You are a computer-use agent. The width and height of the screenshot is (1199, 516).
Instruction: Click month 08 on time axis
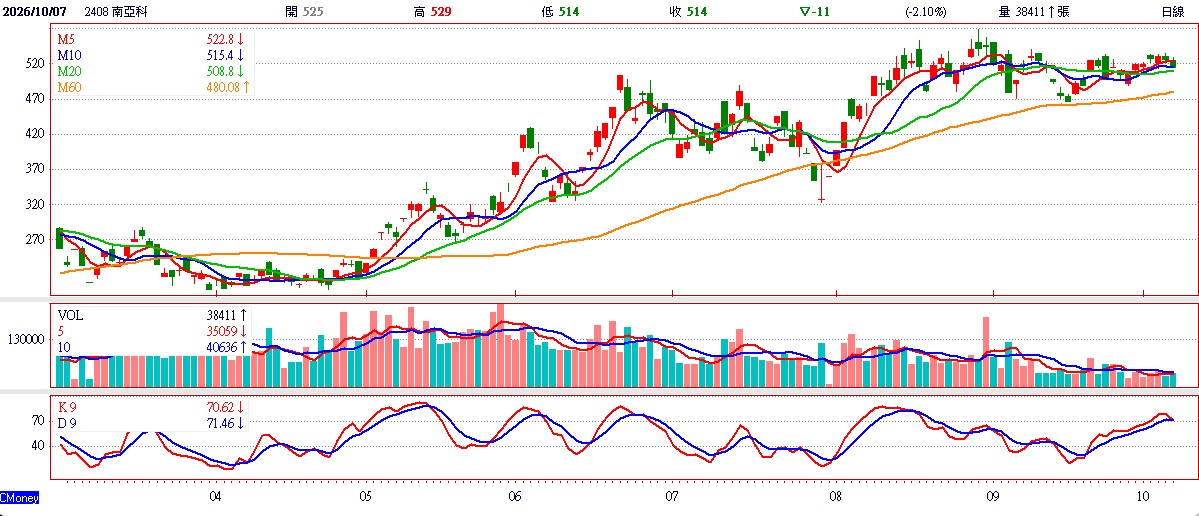(836, 496)
